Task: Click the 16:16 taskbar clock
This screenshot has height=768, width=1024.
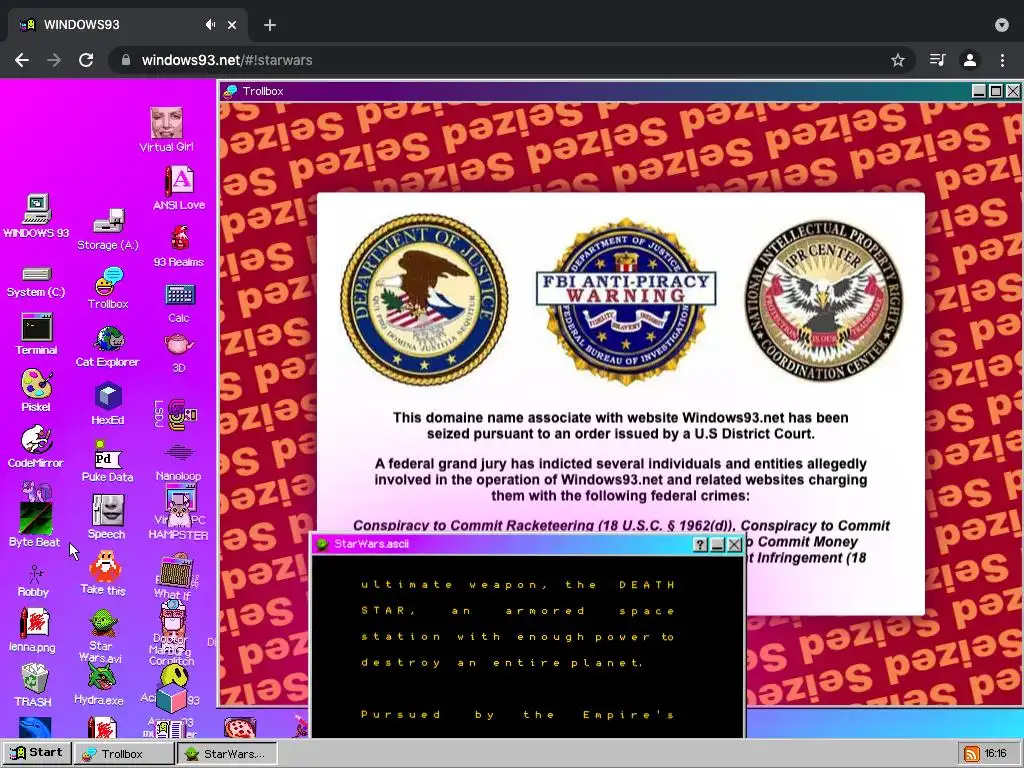Action: click(995, 754)
